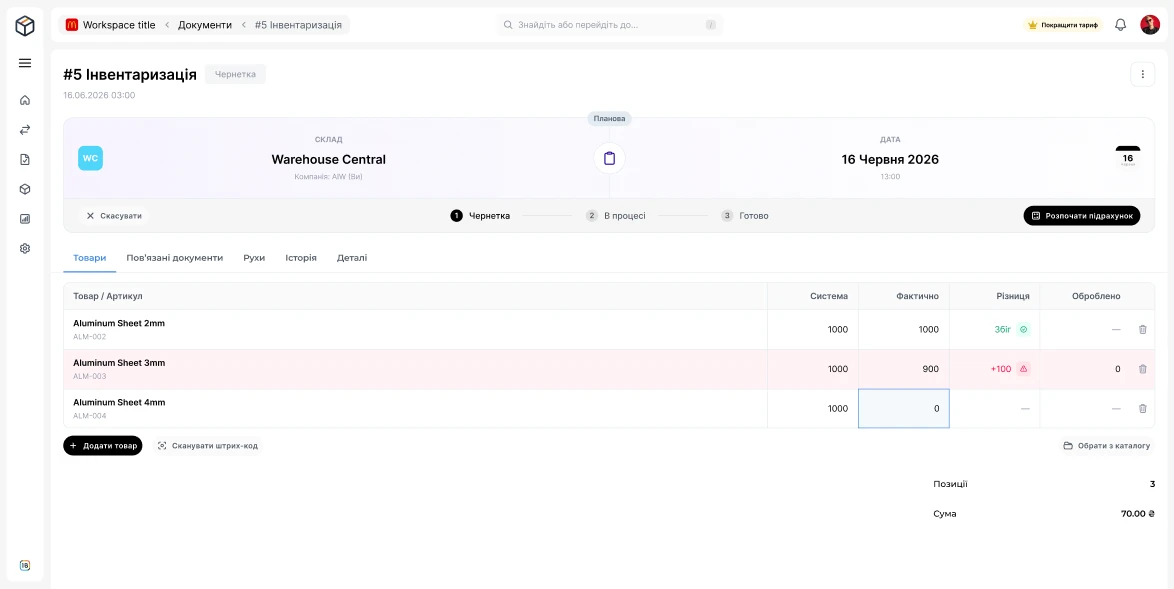Screen dimensions: 1174x589
Task: Open Історія tab
Action: pyautogui.click(x=301, y=257)
